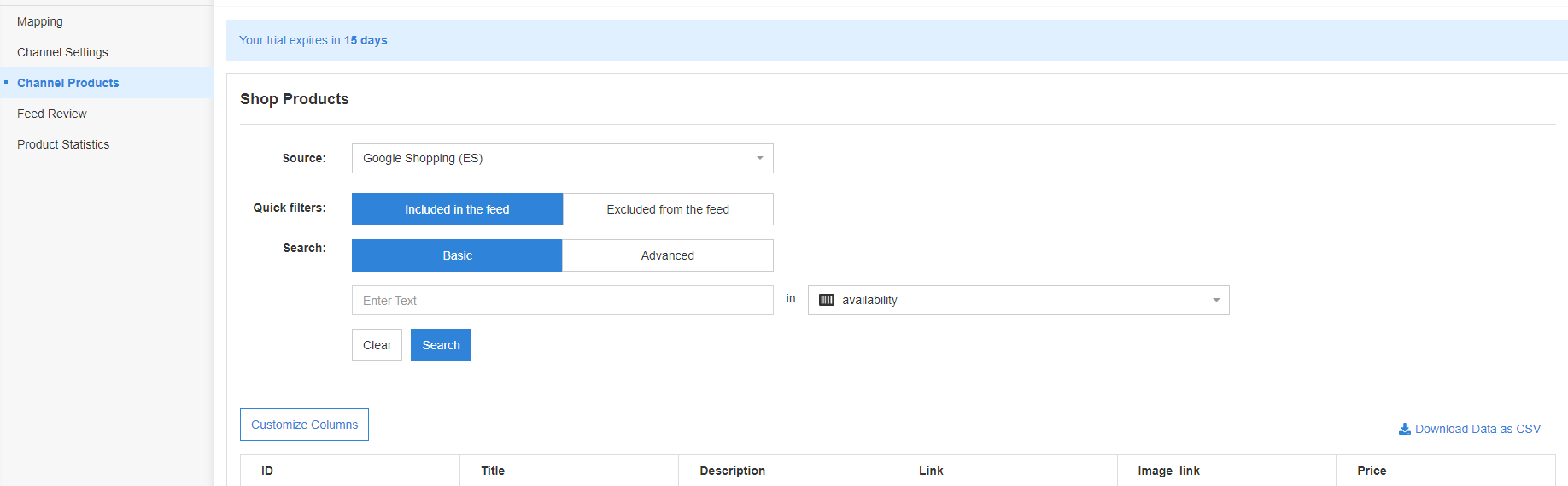Open the availability field dropdown
This screenshot has width=1568, height=486.
coord(1018,300)
